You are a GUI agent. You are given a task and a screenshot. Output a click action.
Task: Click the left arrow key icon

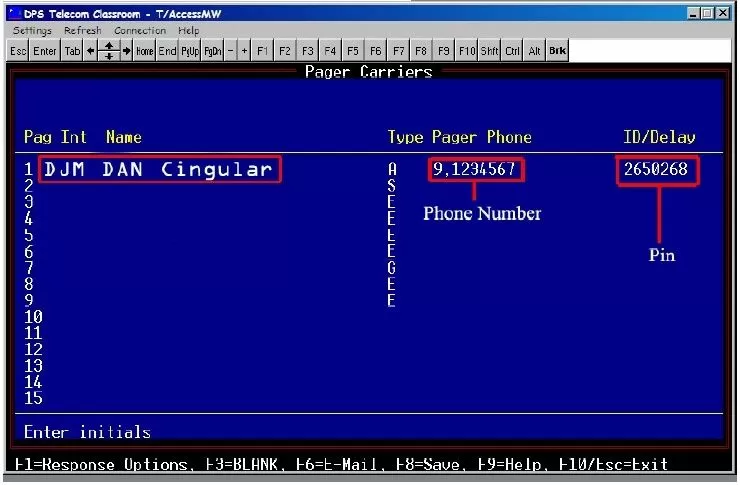tap(90, 50)
